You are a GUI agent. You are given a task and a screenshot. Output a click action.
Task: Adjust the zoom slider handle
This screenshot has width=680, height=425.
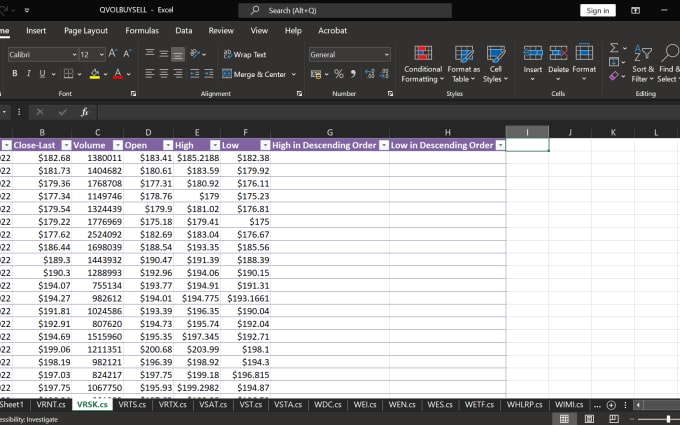tap(668, 419)
